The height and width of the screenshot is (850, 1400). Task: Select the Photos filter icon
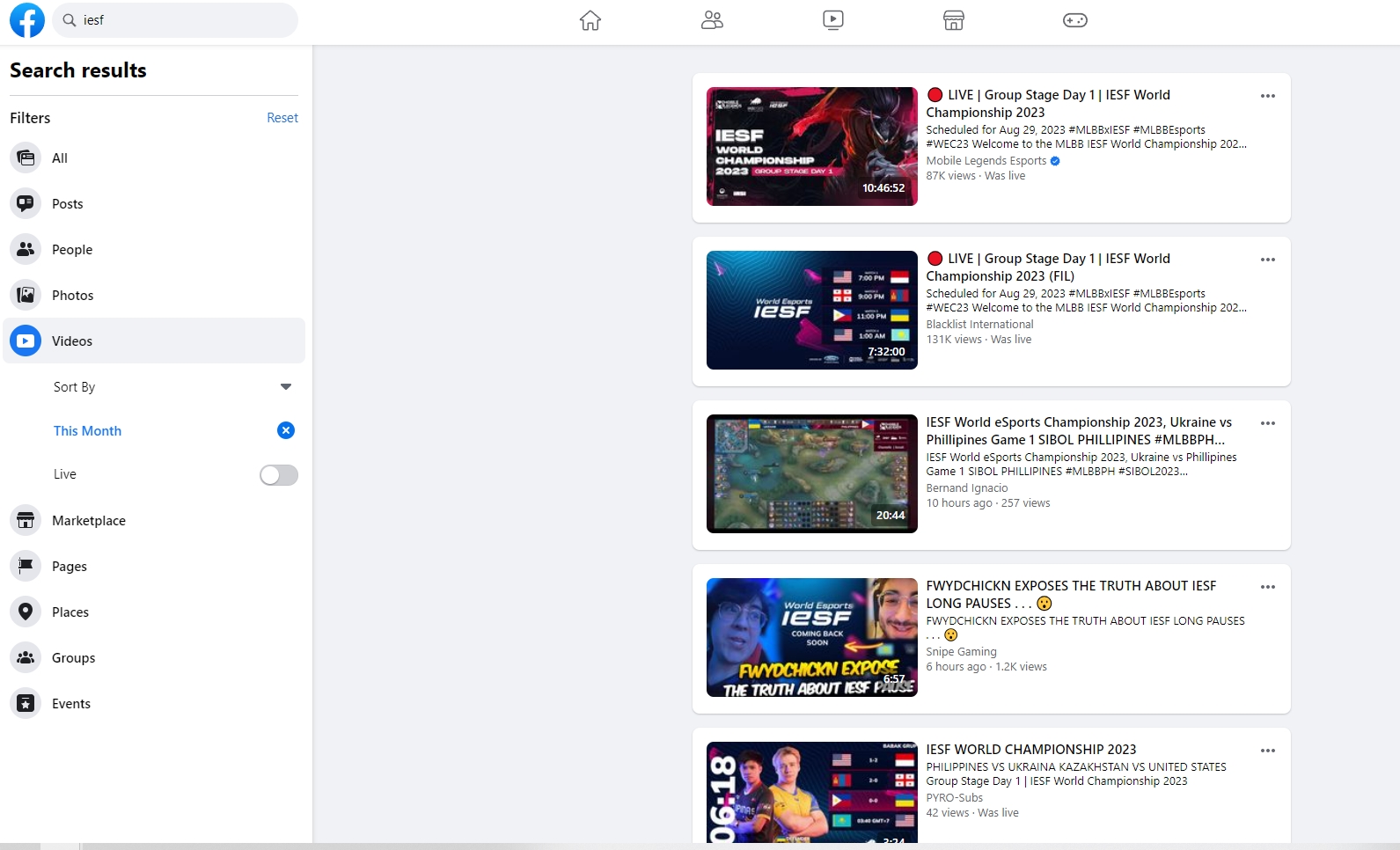tap(26, 296)
